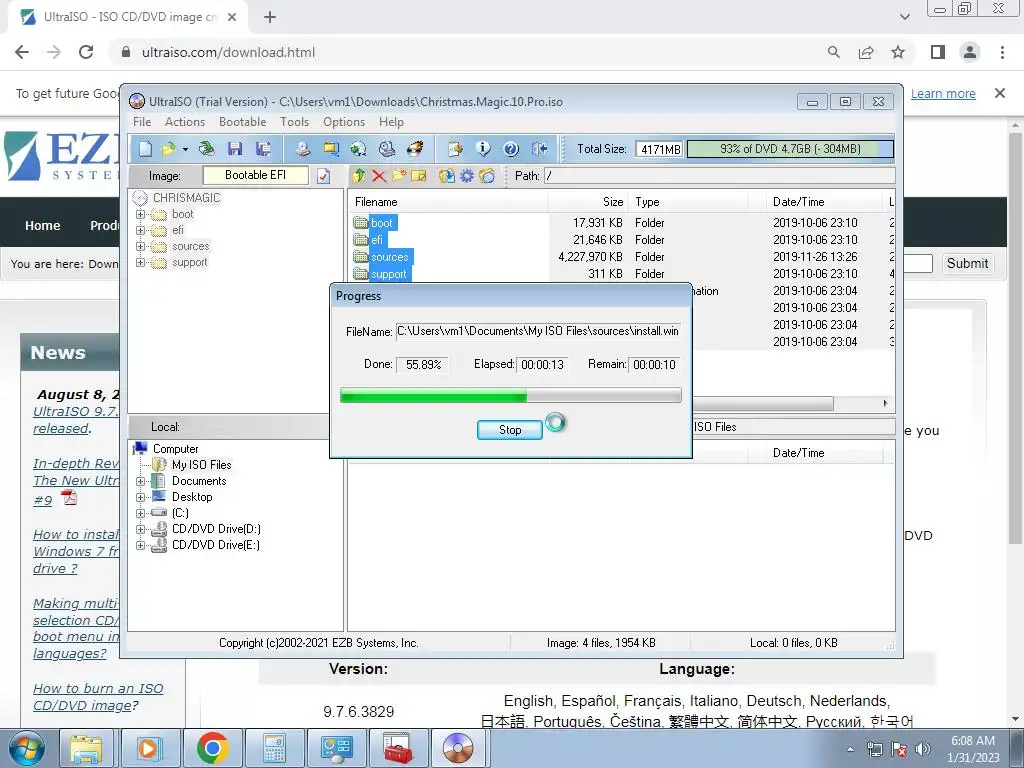Click the Total Size value box
The width and height of the screenshot is (1024, 768).
(x=660, y=149)
